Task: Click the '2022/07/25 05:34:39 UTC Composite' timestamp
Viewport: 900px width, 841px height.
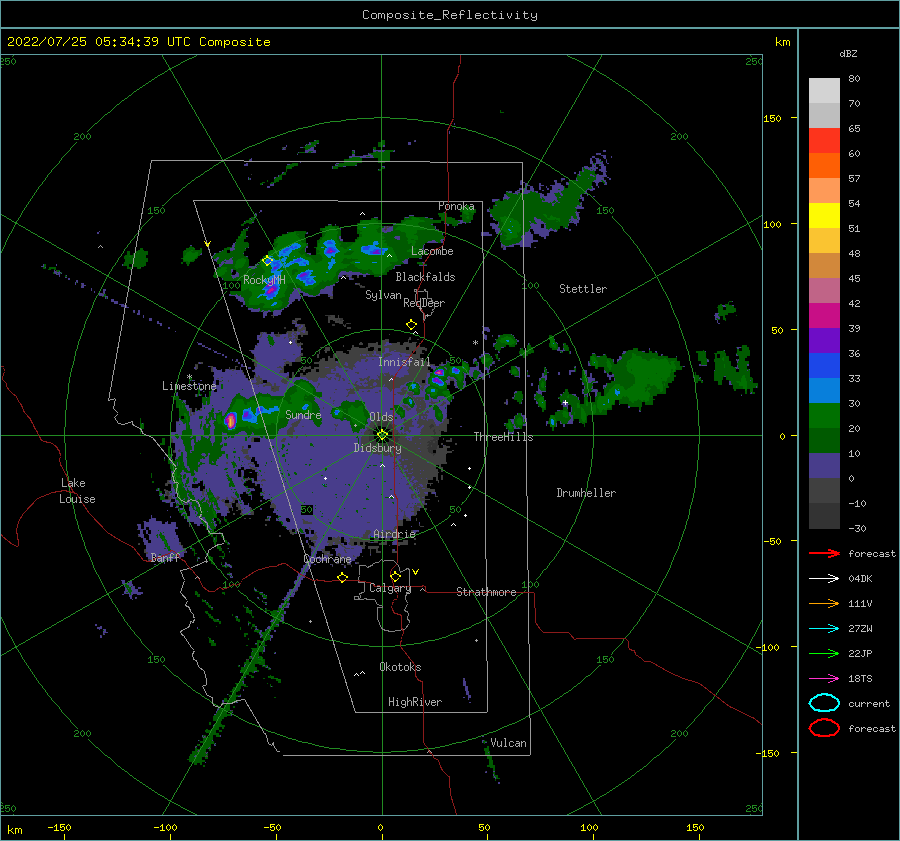Action: pyautogui.click(x=138, y=42)
